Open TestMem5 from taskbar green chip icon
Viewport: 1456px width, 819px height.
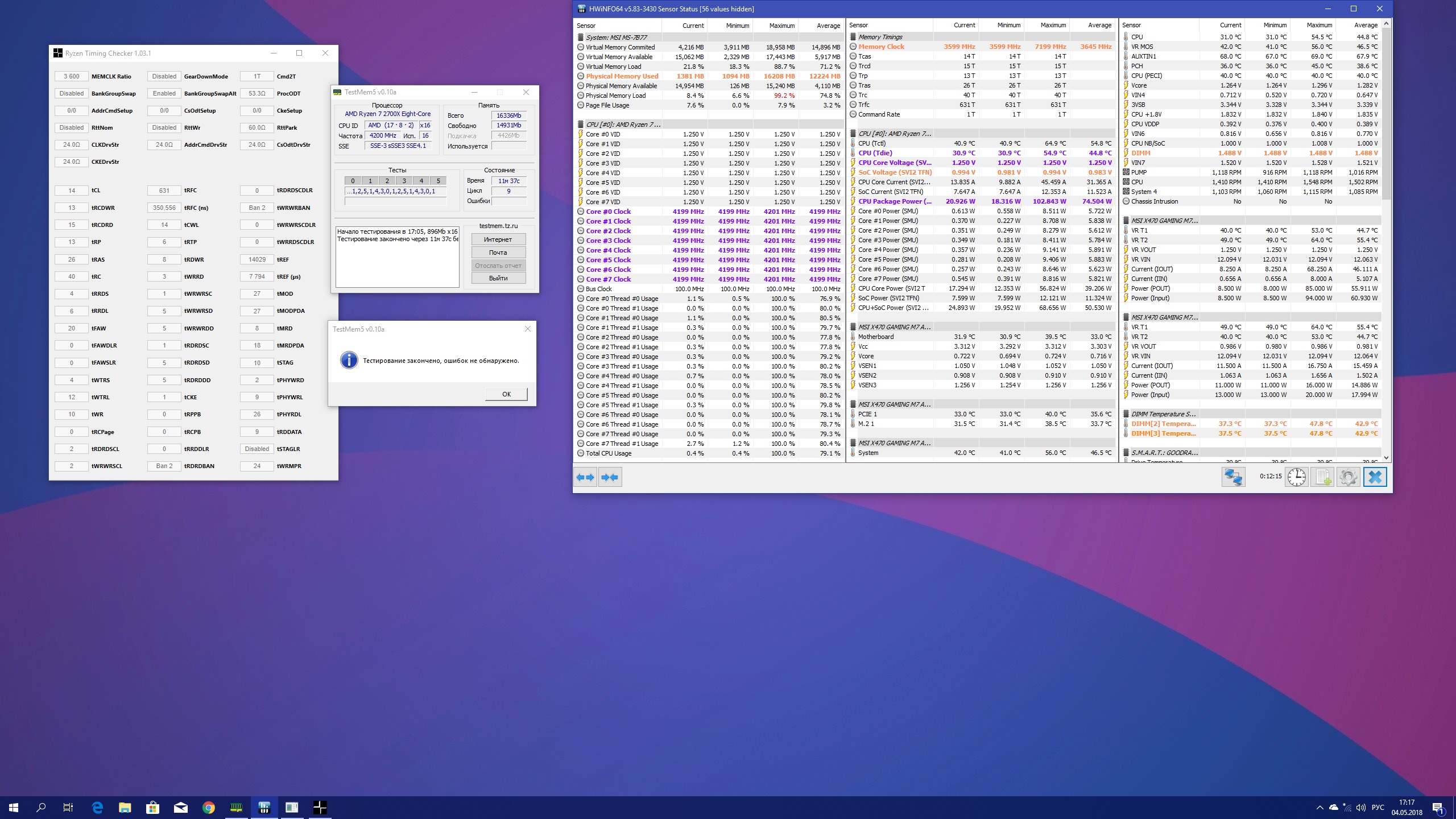click(236, 808)
